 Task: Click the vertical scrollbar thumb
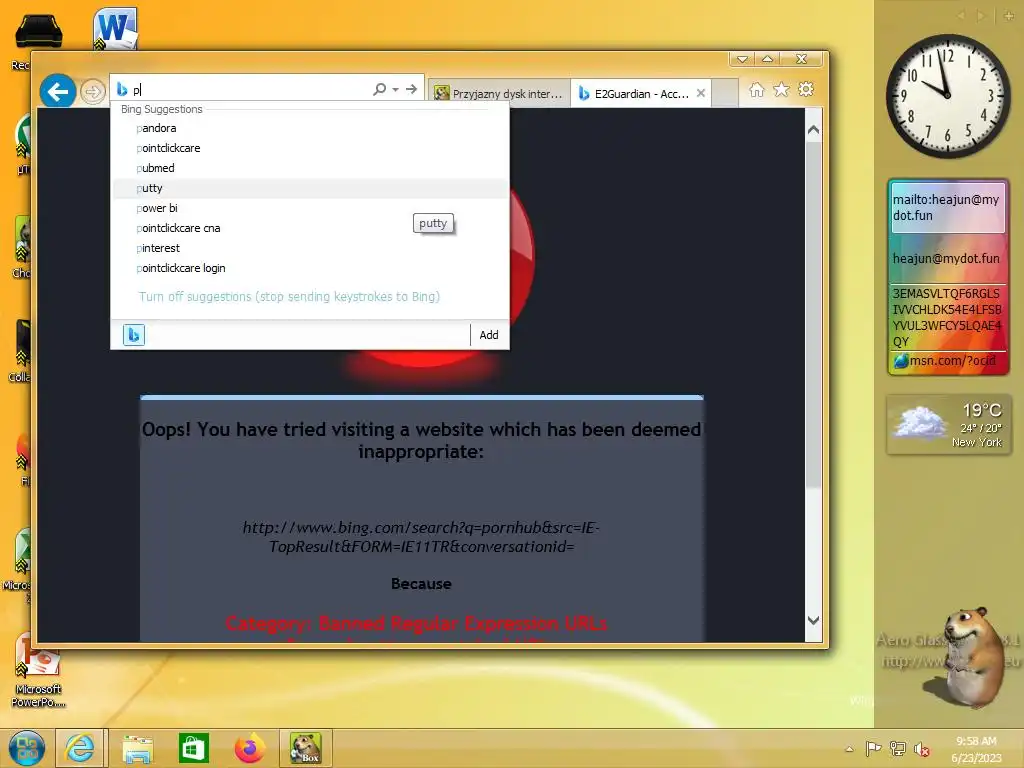coord(813,313)
